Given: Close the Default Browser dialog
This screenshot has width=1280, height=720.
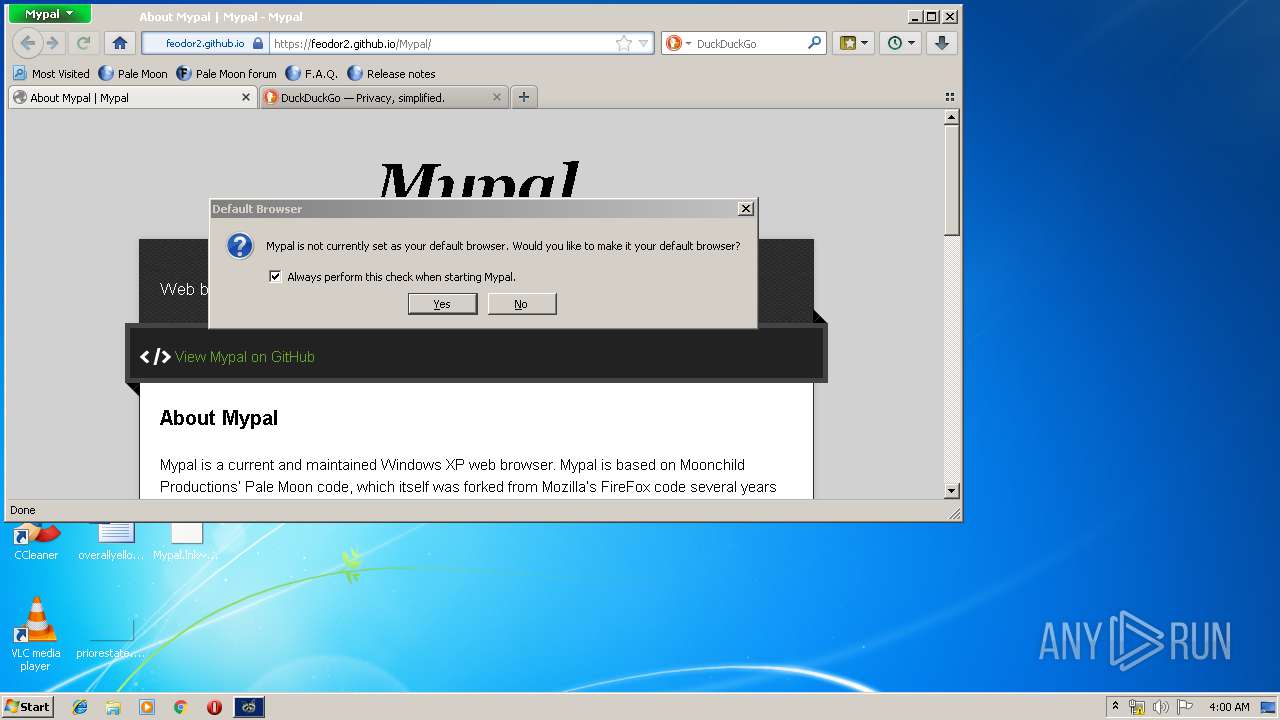Looking at the screenshot, I should pyautogui.click(x=745, y=208).
